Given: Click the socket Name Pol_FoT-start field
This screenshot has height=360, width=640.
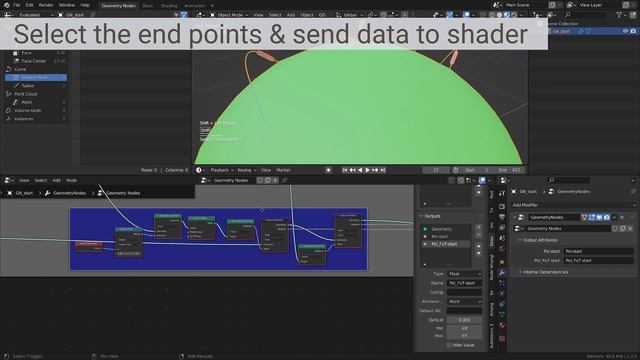Looking at the screenshot, I should click(464, 283).
